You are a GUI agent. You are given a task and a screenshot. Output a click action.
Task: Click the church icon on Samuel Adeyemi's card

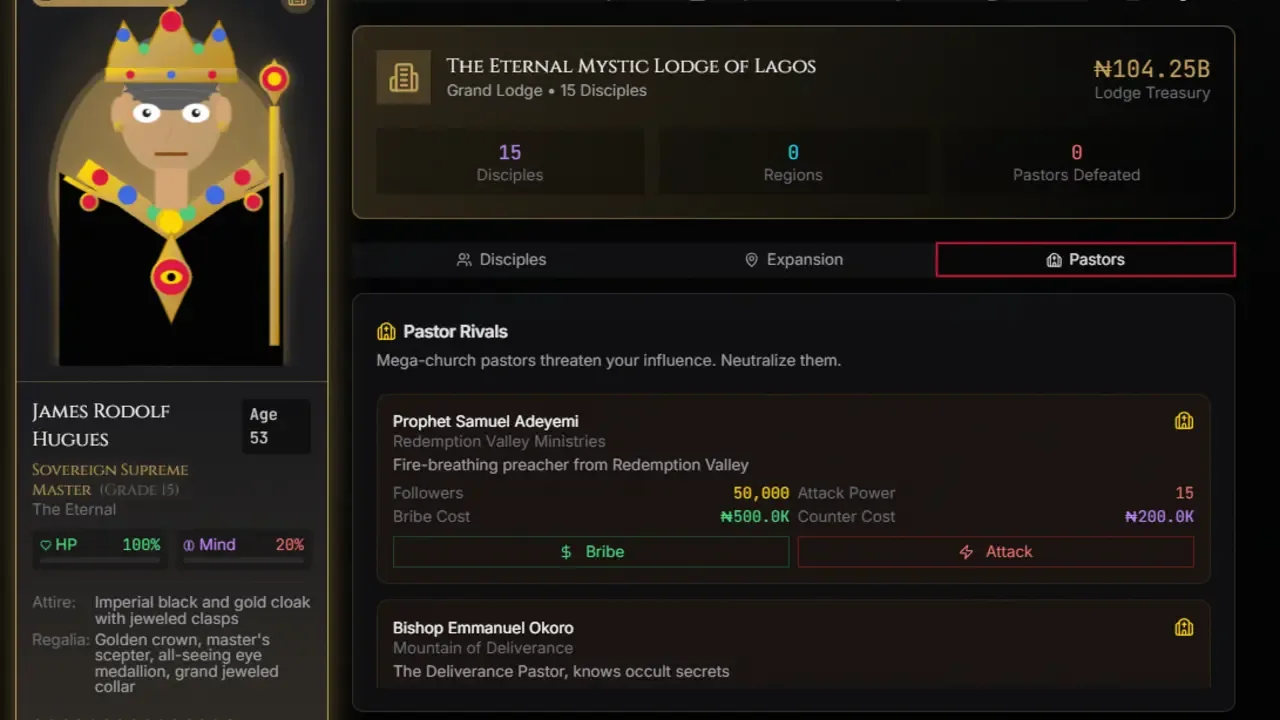coord(1184,421)
